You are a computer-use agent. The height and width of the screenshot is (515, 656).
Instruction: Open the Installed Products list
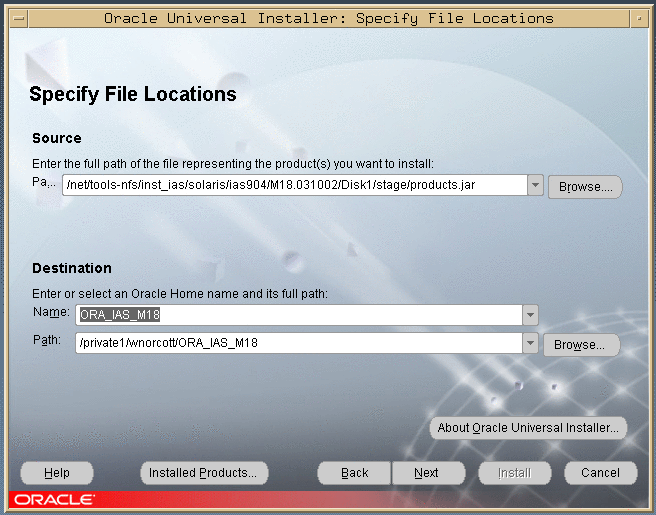click(204, 473)
